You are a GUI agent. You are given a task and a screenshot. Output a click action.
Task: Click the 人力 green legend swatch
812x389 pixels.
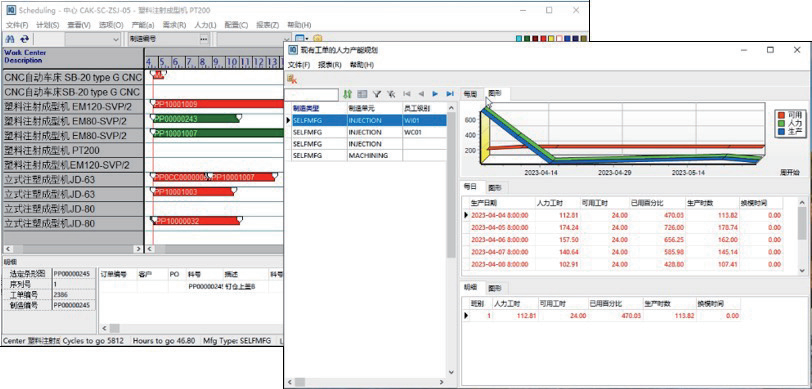[782, 123]
